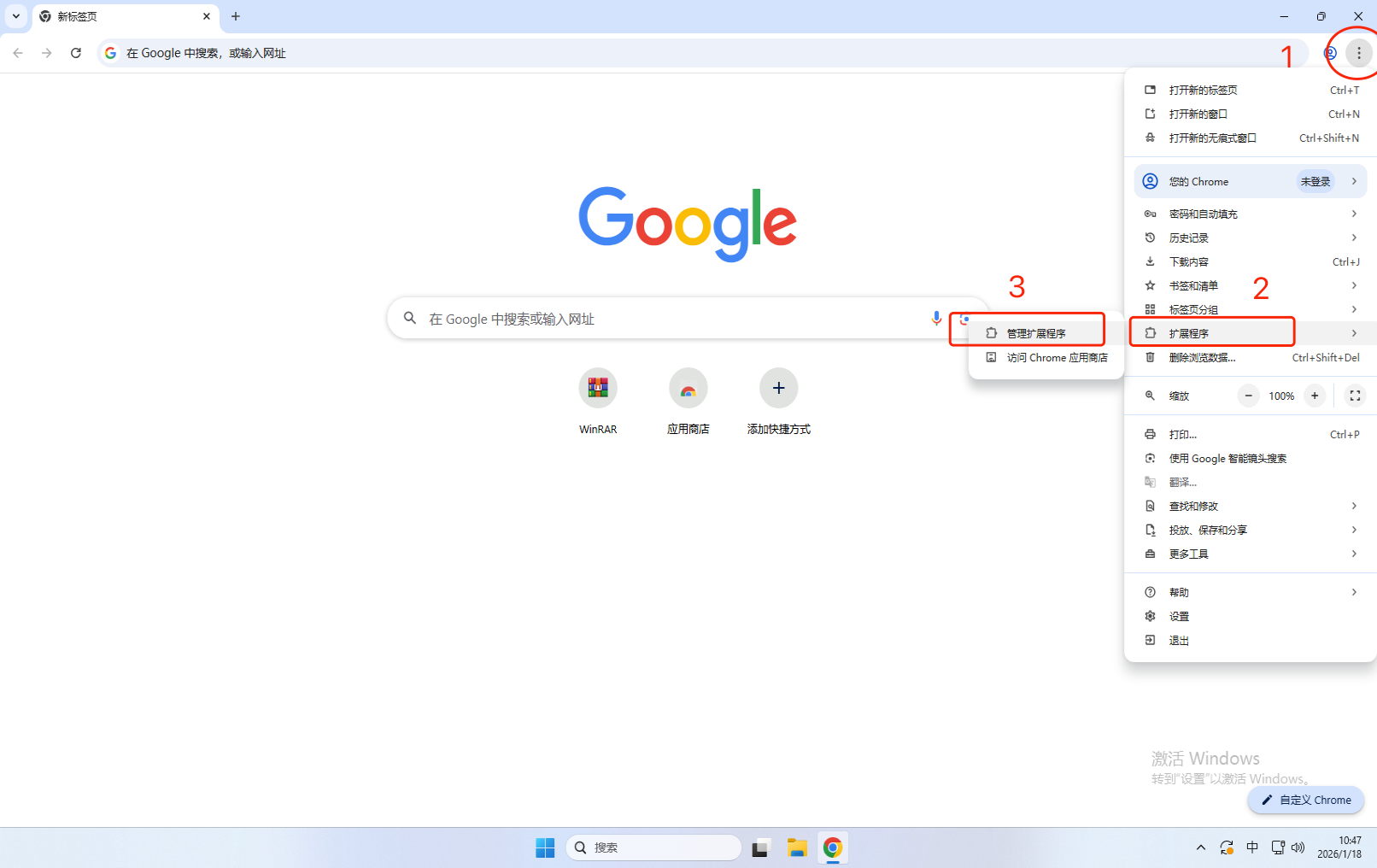Select 访问 Chrome 应用商店 menu item
The image size is (1377, 868).
click(1056, 357)
